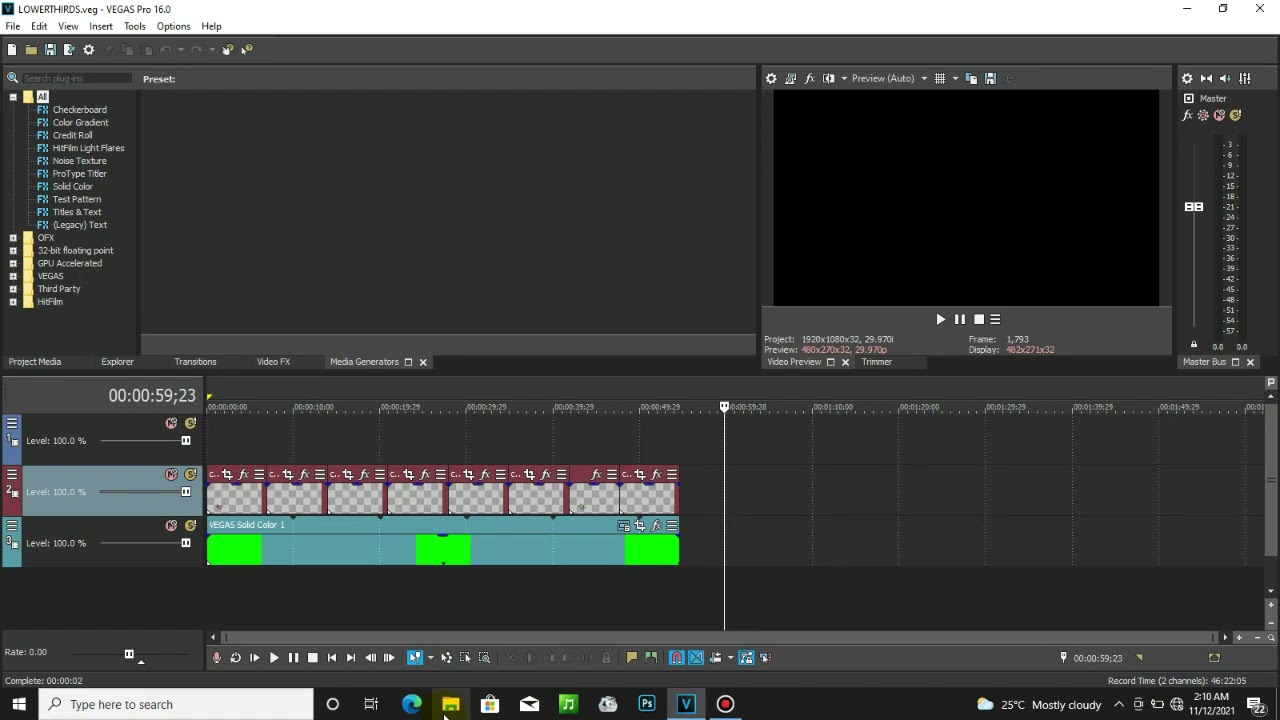Toggle Enable Snapping magnet button
The image size is (1280, 720).
[x=677, y=657]
